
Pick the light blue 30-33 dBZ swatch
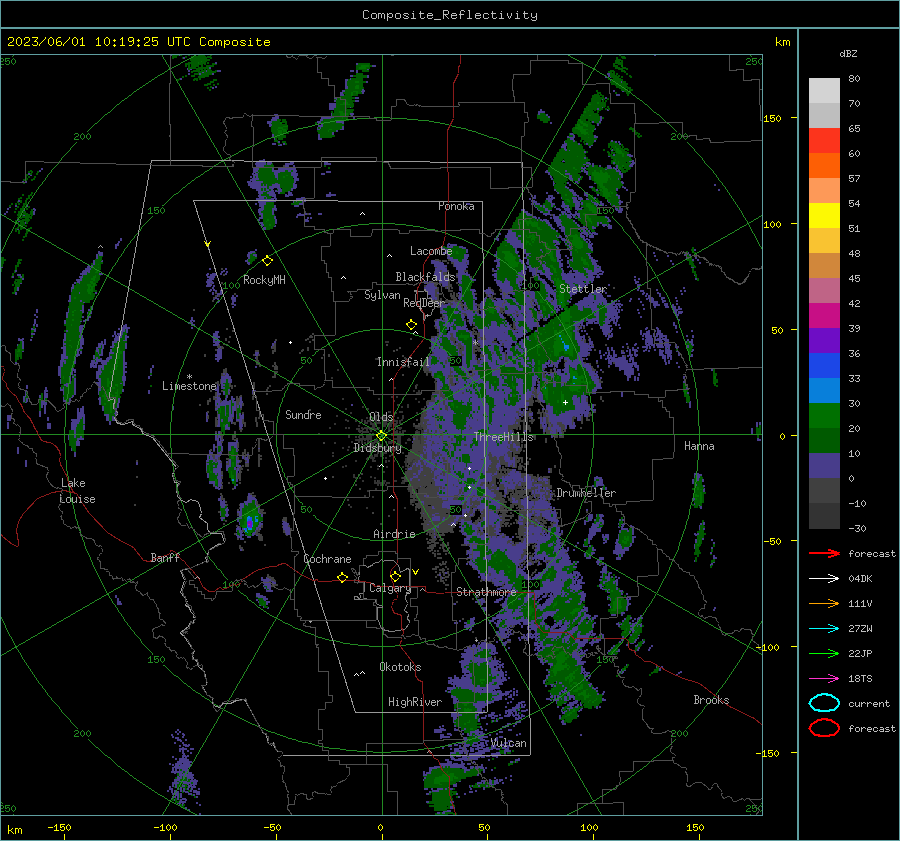pos(824,390)
